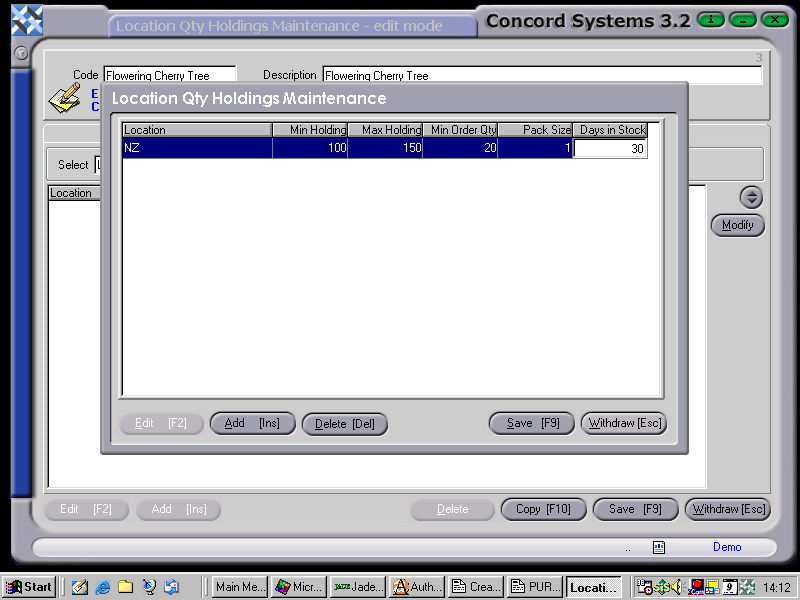This screenshot has height=600, width=800.
Task: Switch to the Jade taskbar window
Action: 357,587
